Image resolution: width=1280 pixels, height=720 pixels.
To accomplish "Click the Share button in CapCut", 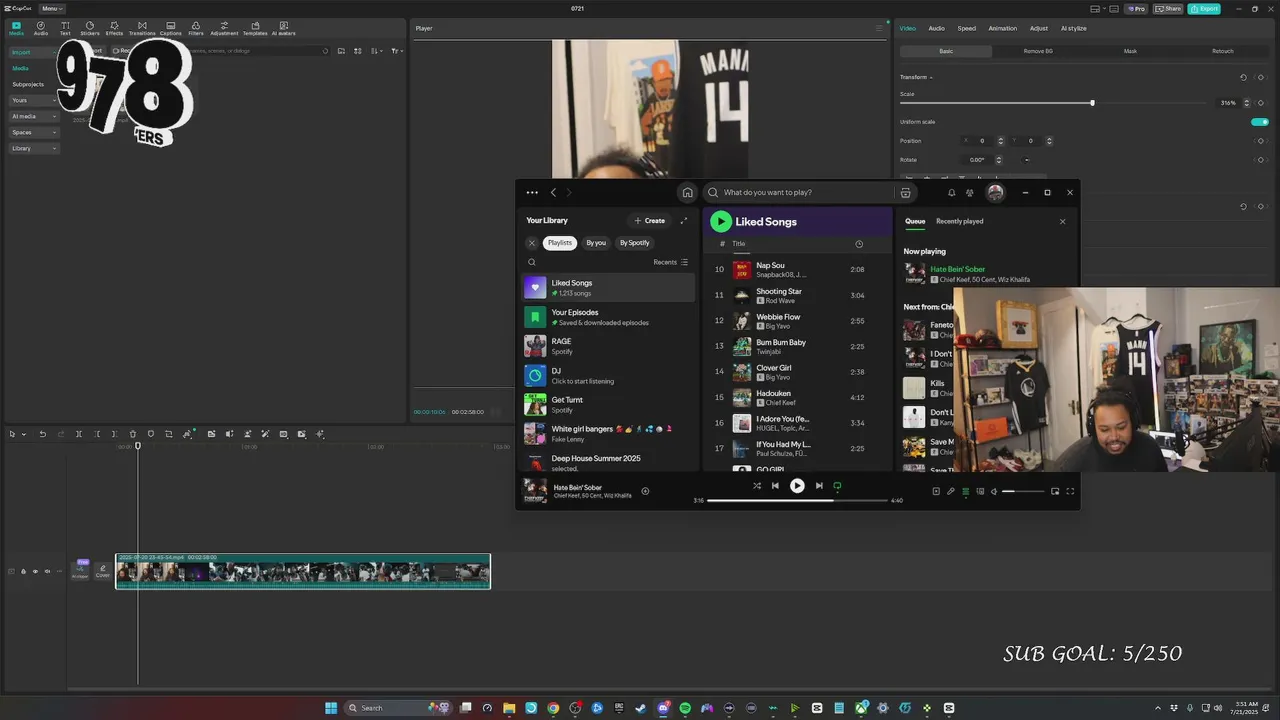I will 1167,8.
